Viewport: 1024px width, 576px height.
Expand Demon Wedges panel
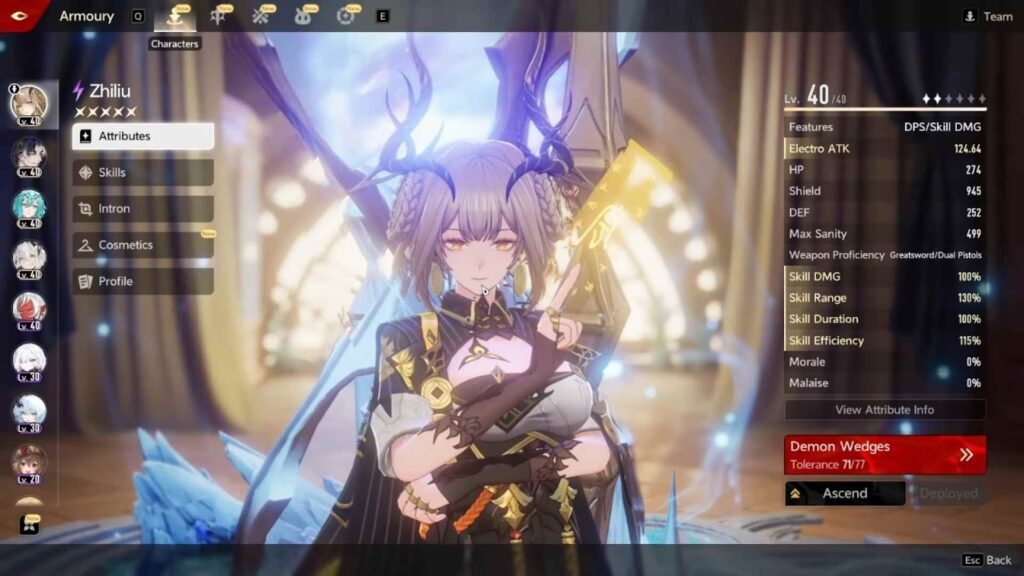point(885,454)
